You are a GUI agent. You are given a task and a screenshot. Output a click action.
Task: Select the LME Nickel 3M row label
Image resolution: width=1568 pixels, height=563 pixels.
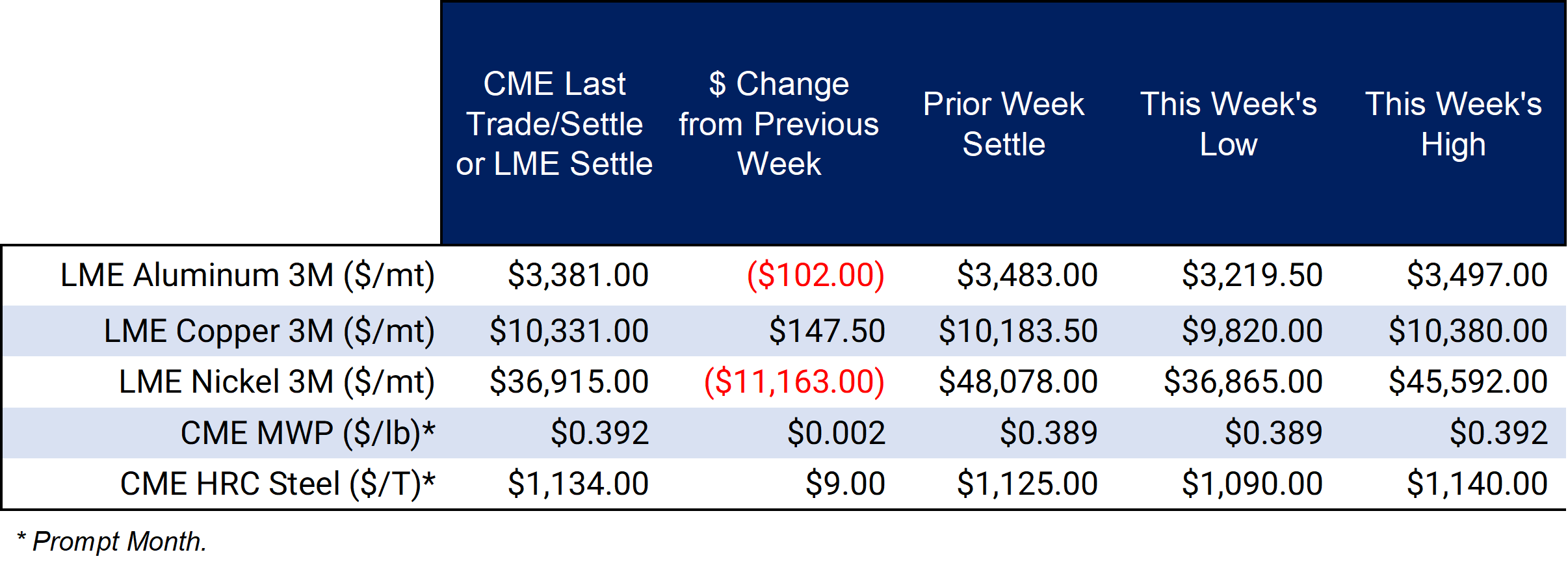[x=277, y=382]
